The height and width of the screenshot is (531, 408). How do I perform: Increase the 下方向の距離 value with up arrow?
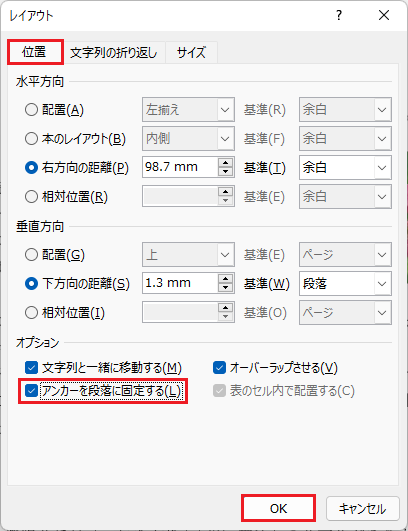coord(226,279)
